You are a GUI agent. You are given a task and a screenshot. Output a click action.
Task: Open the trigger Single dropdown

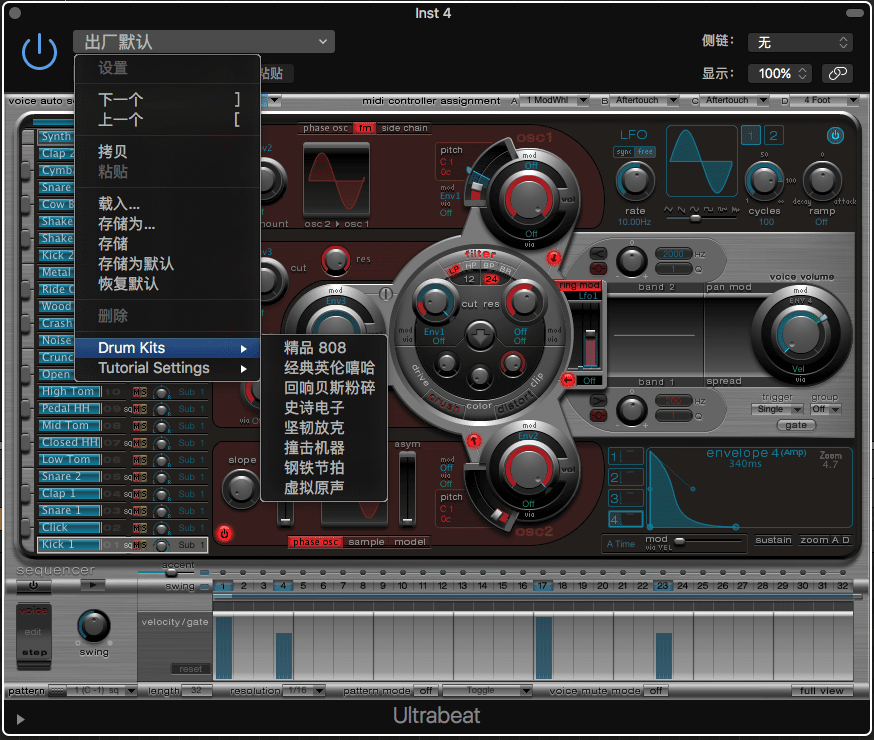click(776, 409)
